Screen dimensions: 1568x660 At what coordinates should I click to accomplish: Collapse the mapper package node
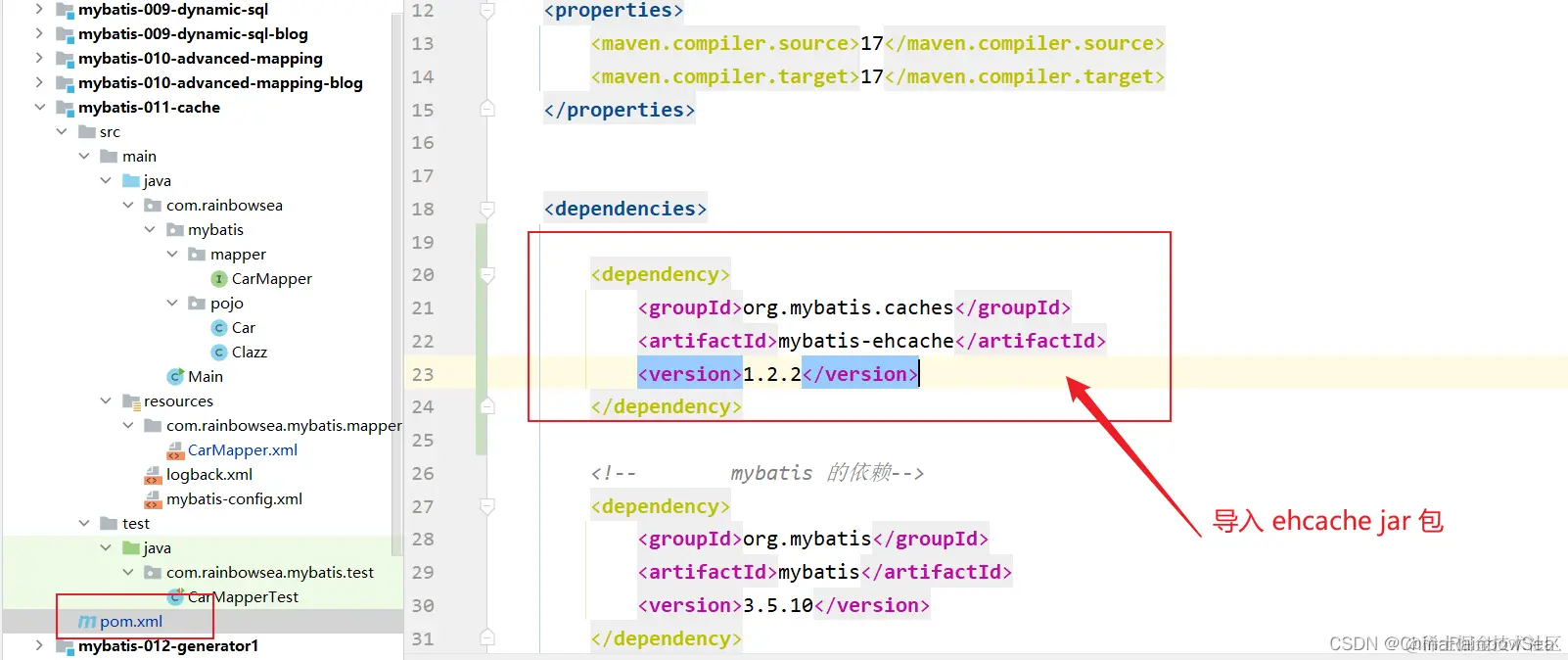coord(172,255)
